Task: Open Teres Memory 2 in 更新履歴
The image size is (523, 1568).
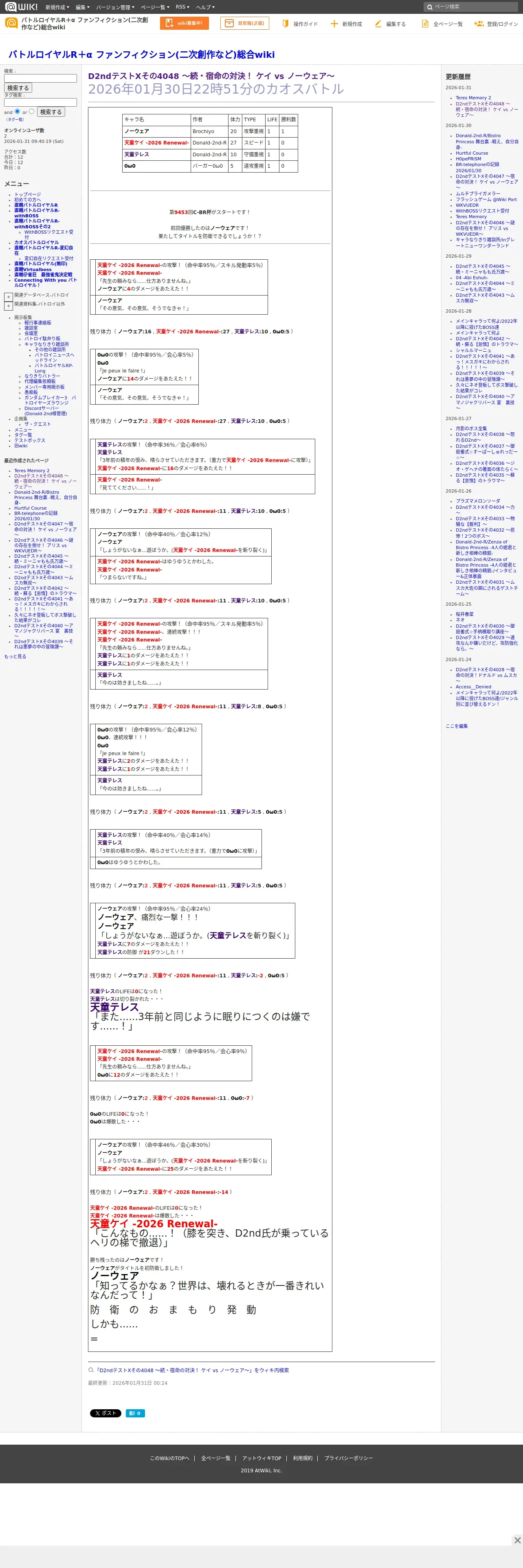Action: (473, 97)
